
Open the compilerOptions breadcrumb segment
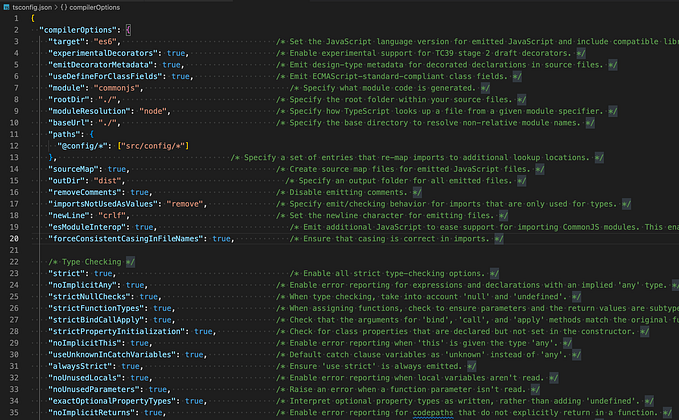[94, 7]
